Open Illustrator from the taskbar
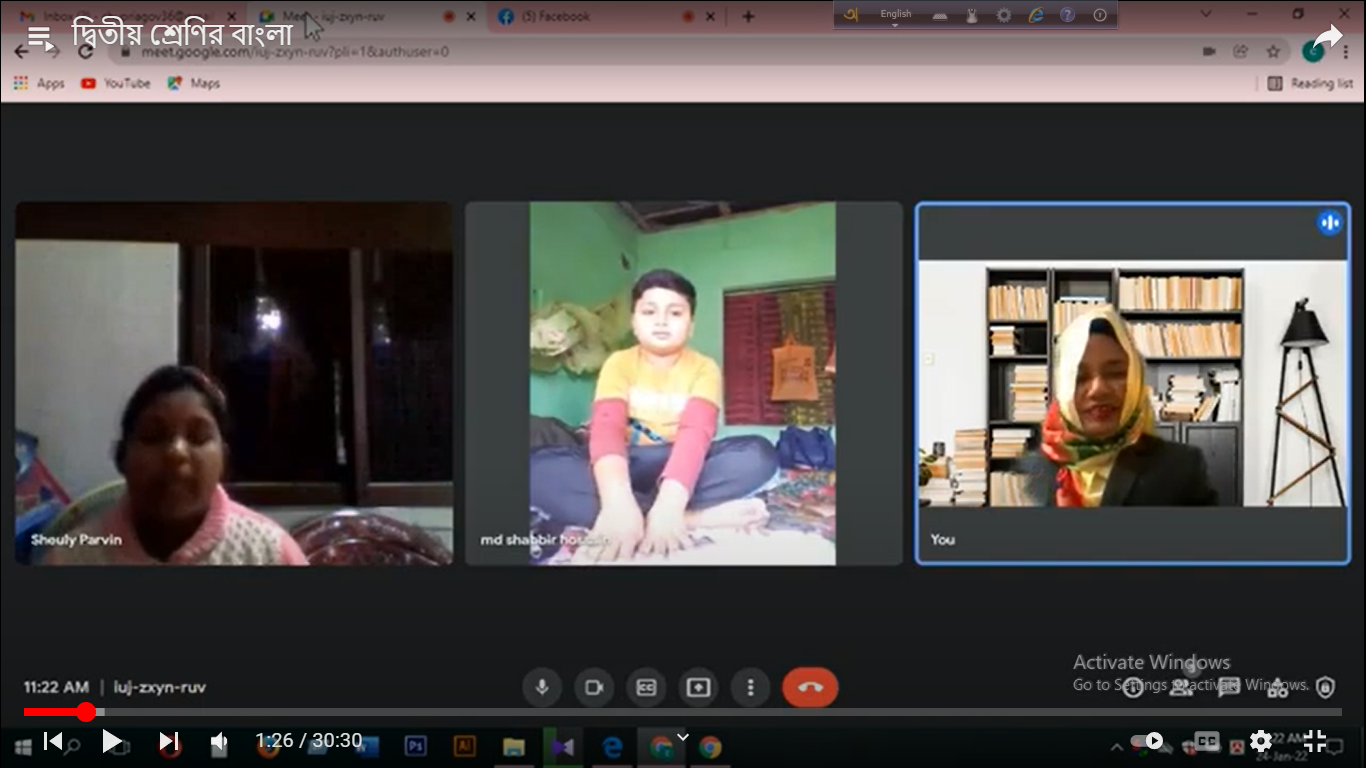The width and height of the screenshot is (1366, 768). (x=464, y=747)
